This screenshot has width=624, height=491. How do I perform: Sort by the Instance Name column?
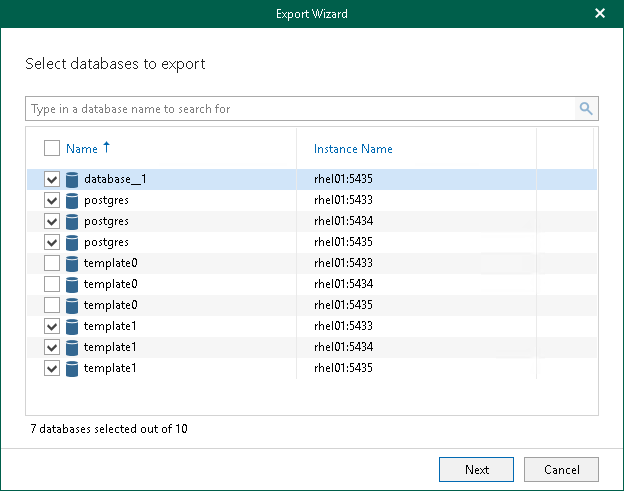pos(353,149)
